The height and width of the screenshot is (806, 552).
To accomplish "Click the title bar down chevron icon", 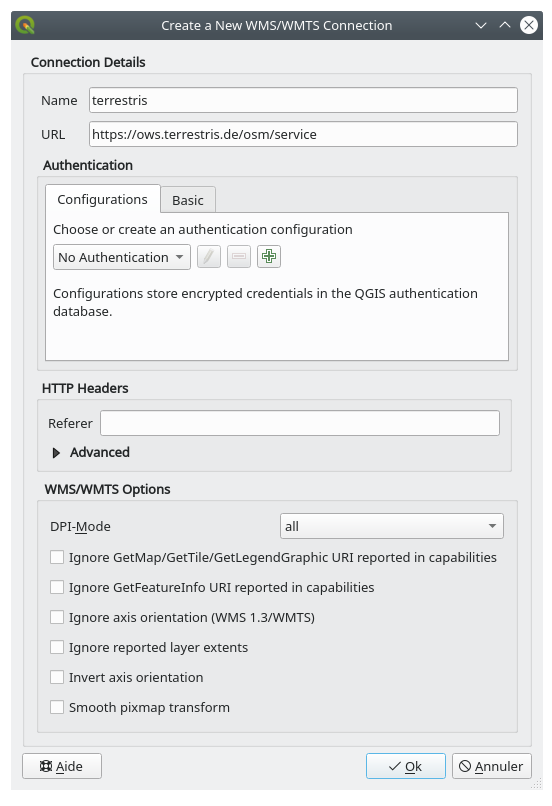I will [x=481, y=25].
